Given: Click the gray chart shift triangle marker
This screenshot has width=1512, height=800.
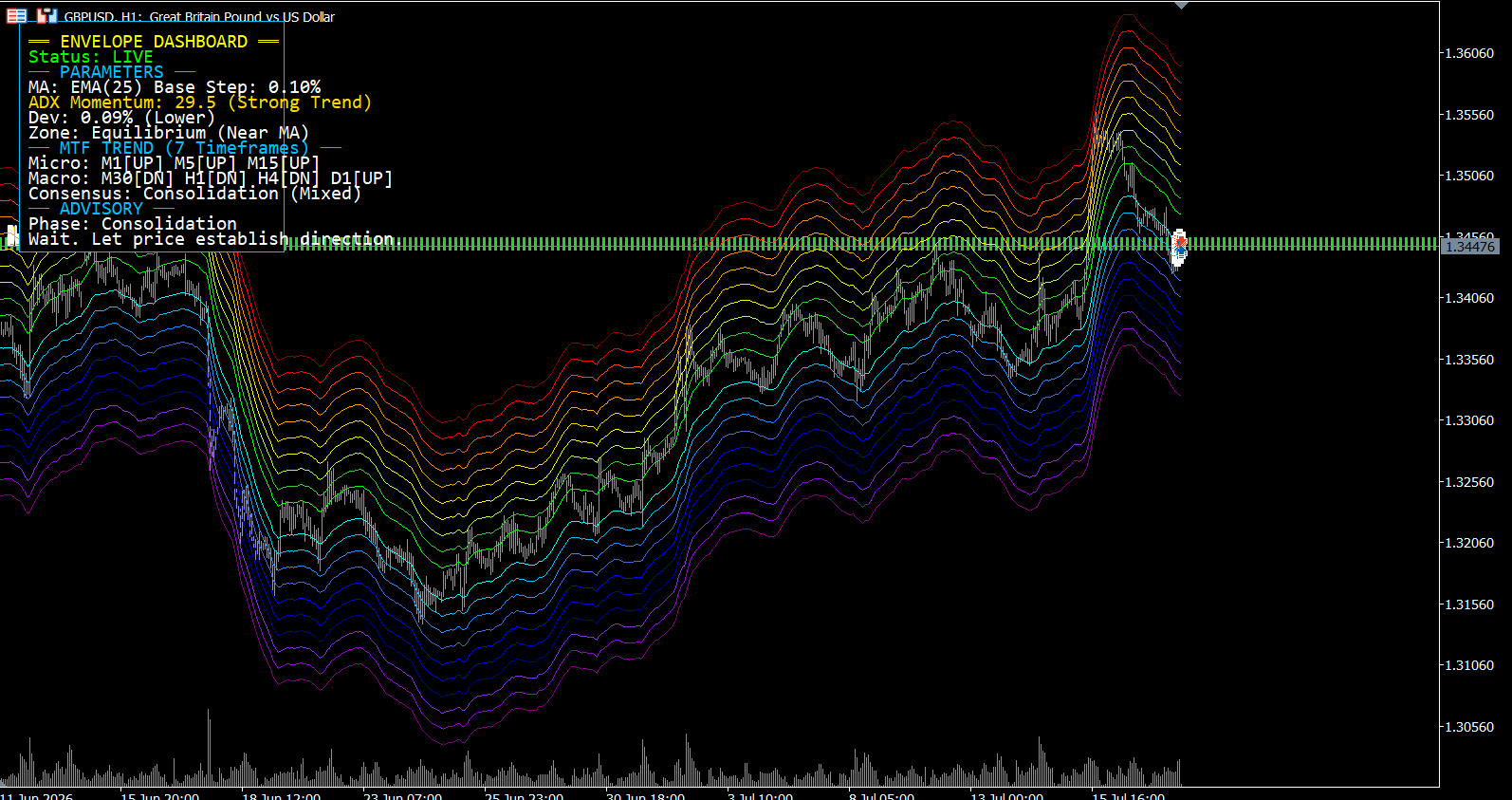Looking at the screenshot, I should point(1181,6).
